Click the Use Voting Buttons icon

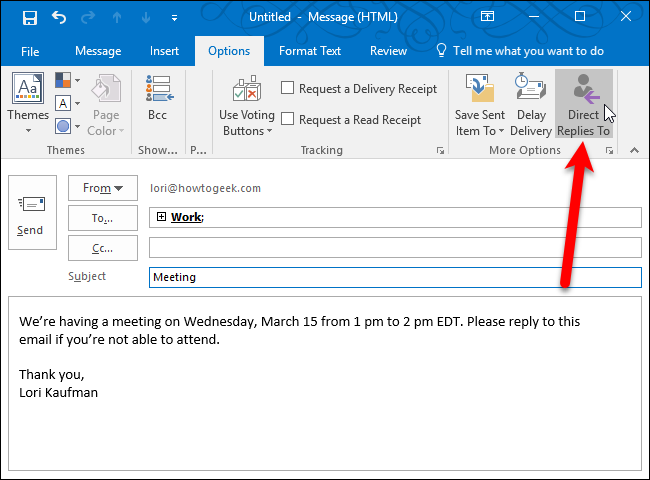[246, 106]
